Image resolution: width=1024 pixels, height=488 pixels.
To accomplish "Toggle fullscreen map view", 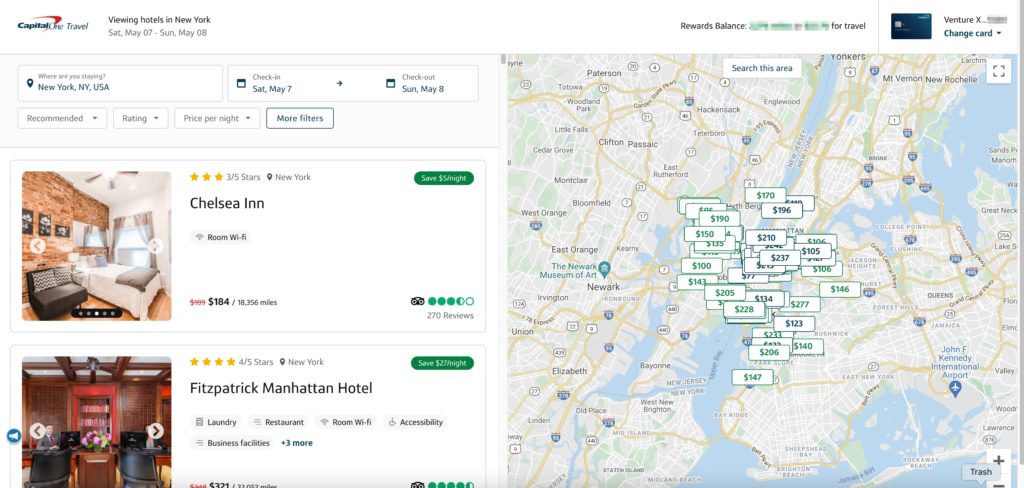I will coord(999,71).
